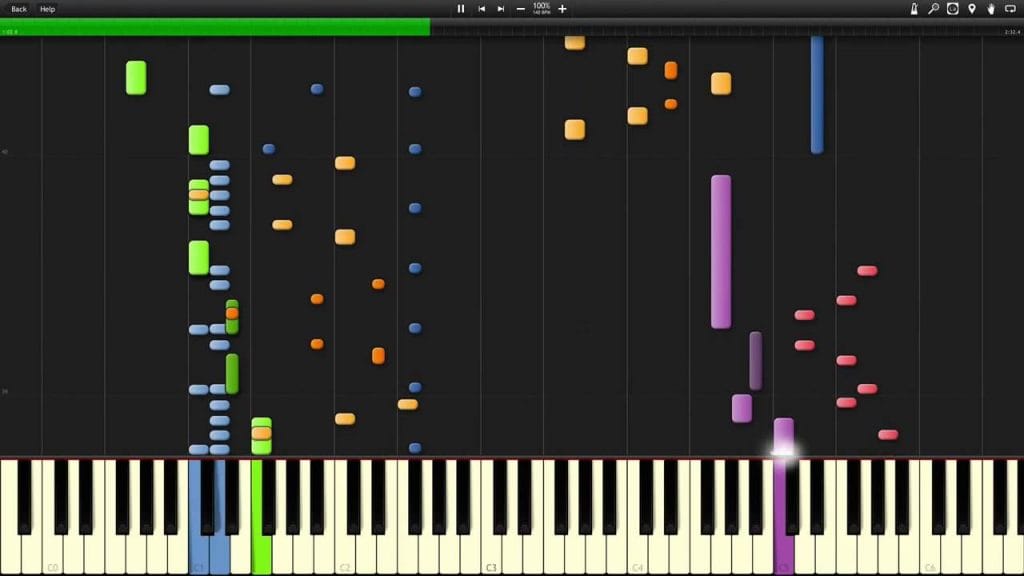This screenshot has height=576, width=1024.
Task: Toggle the on-screen keyboard display icon
Action: 1010,9
